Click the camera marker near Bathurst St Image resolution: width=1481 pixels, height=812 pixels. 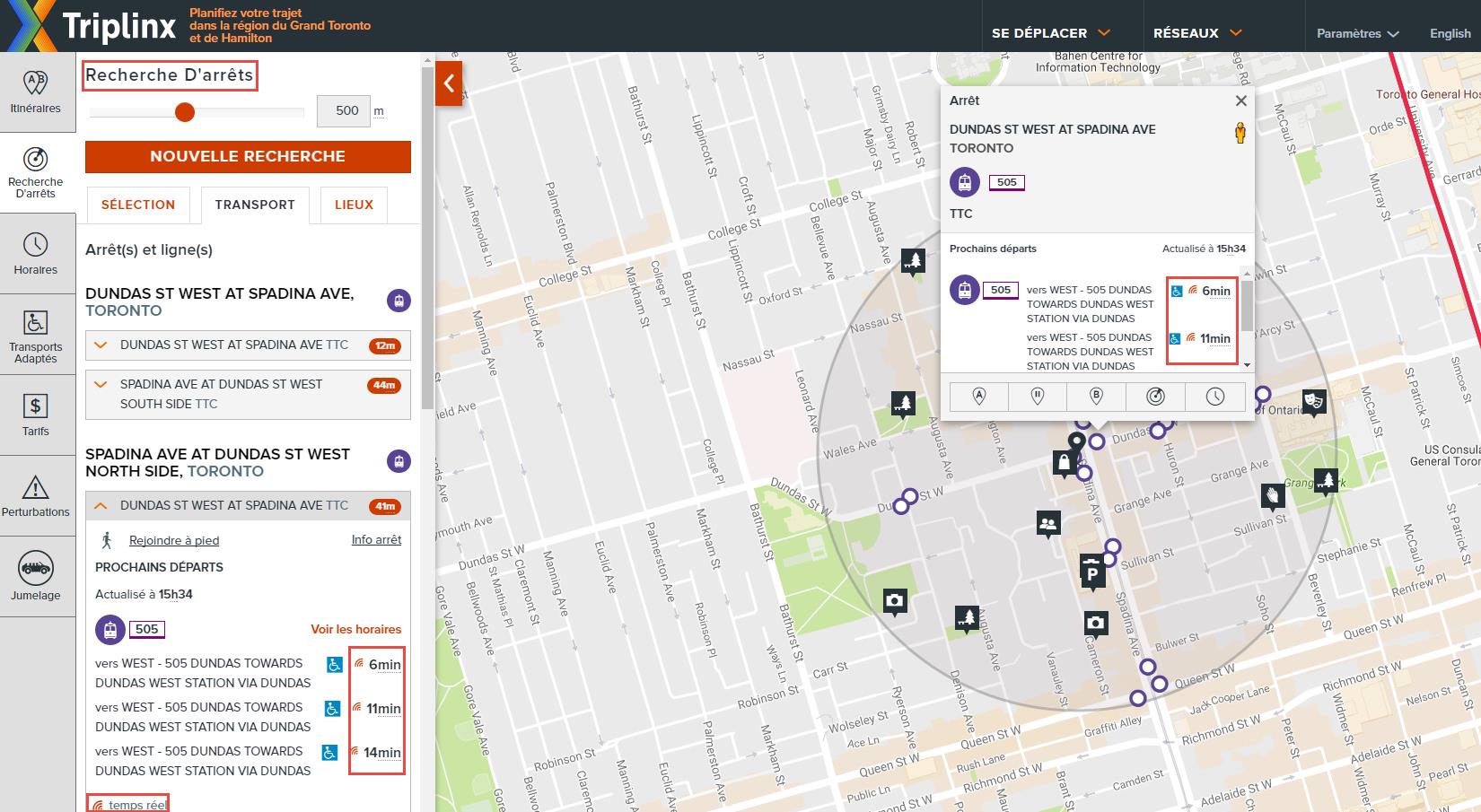click(894, 601)
